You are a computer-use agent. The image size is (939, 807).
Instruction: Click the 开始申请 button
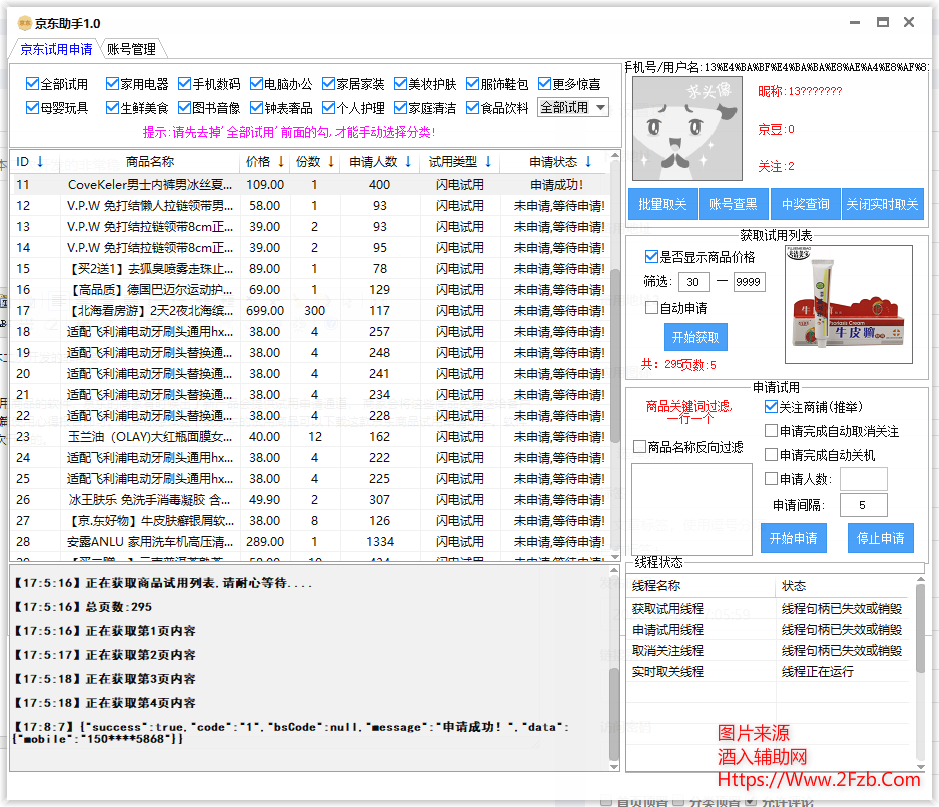(x=793, y=538)
